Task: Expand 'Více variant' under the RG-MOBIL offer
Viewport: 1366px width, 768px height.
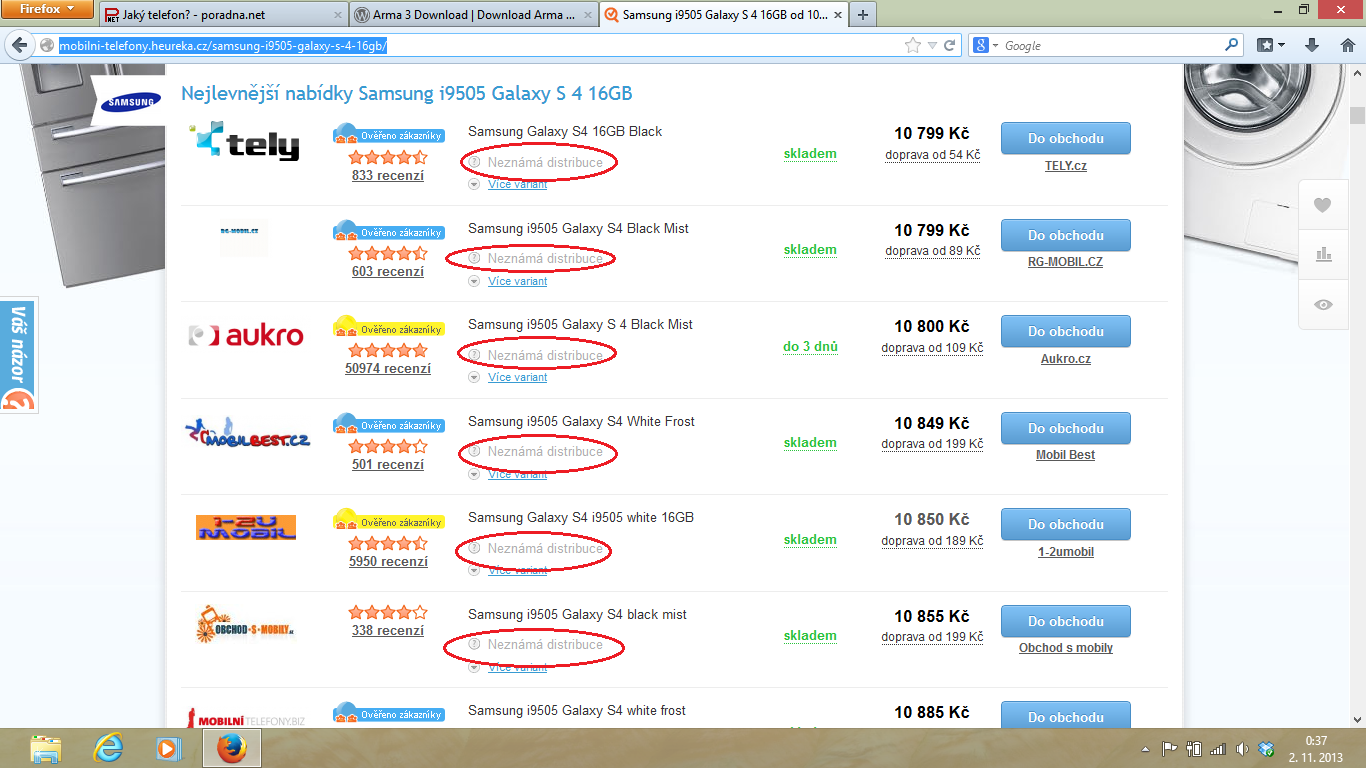Action: [517, 281]
